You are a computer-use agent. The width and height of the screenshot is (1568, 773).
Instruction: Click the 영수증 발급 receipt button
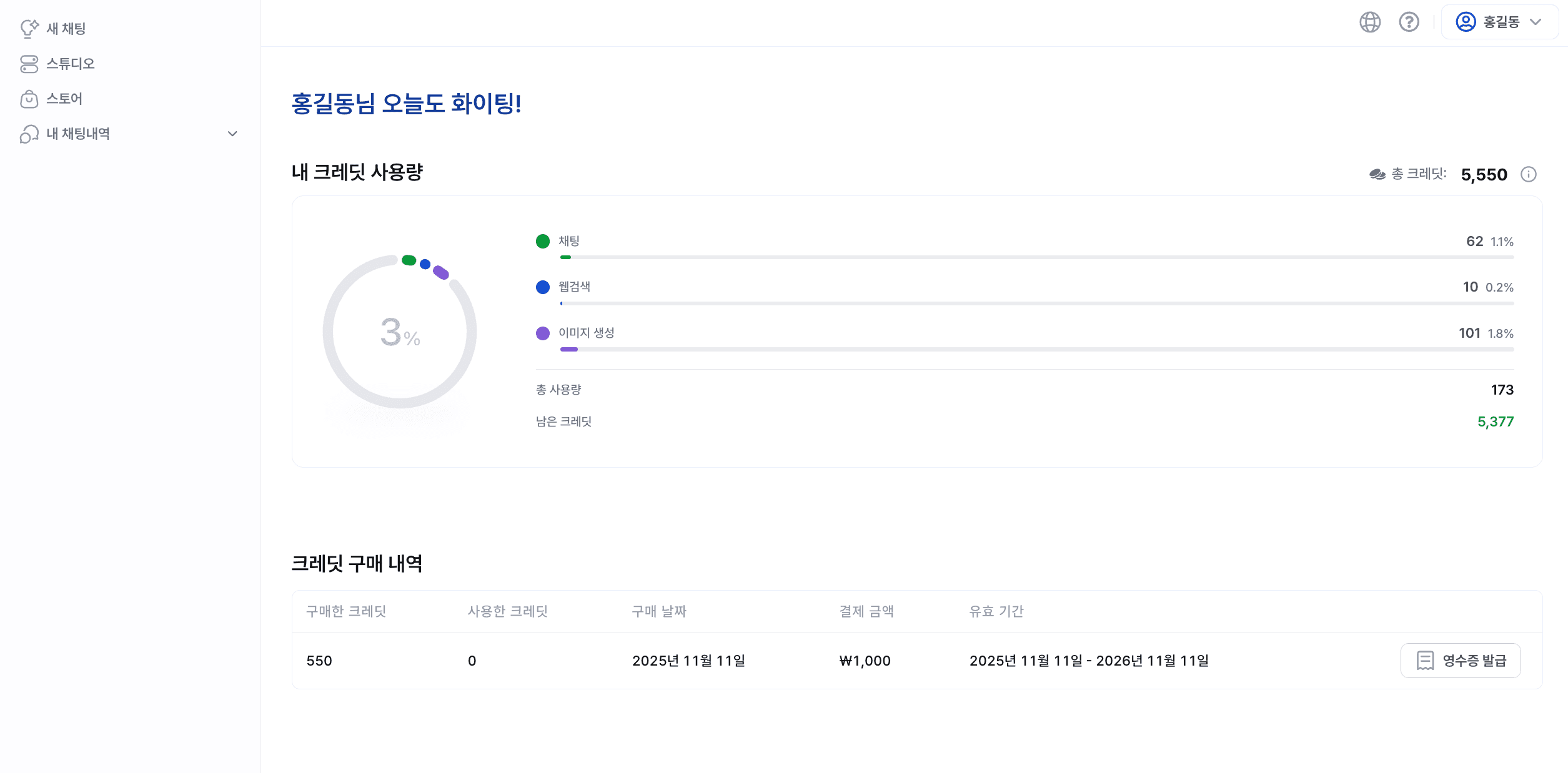(1460, 660)
